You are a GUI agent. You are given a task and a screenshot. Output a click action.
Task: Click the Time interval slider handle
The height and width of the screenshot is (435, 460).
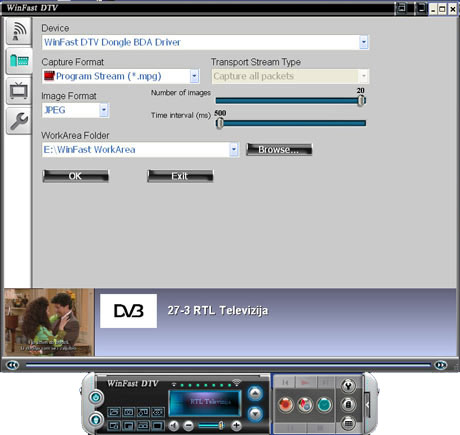point(220,123)
